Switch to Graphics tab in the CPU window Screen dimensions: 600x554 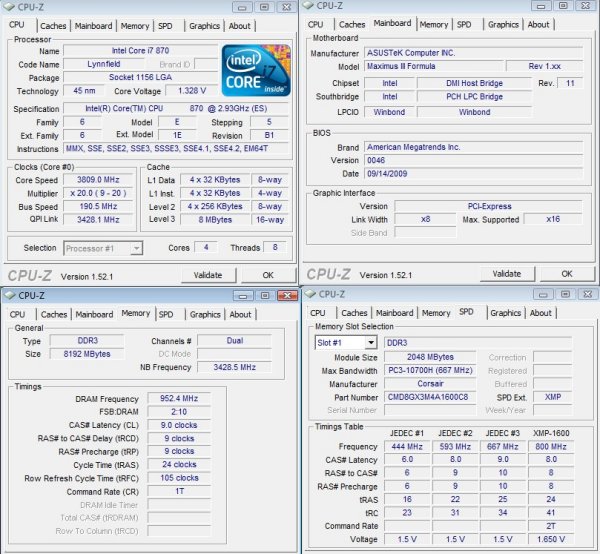(x=204, y=26)
